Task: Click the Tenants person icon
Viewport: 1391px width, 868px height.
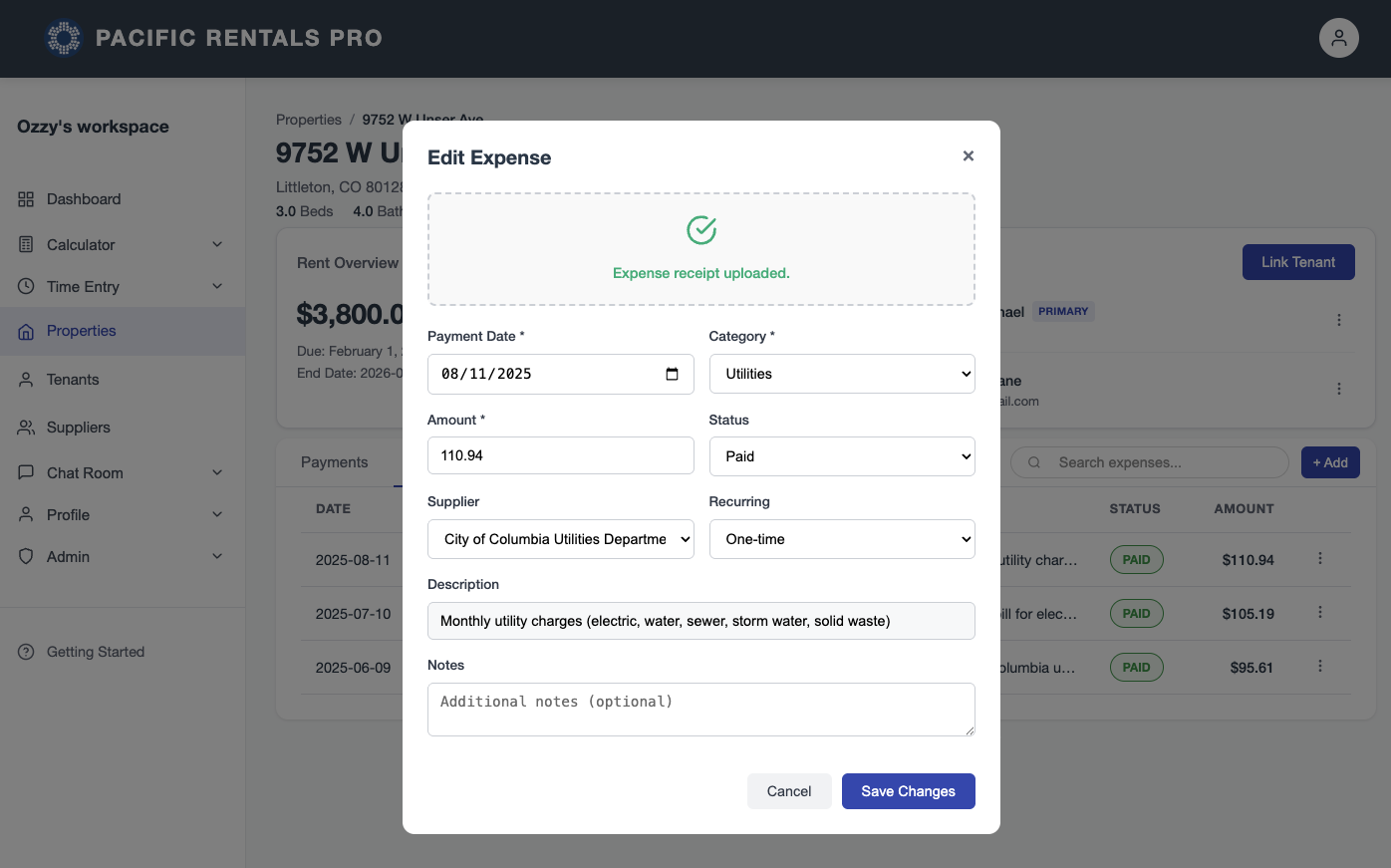Action: tap(26, 379)
